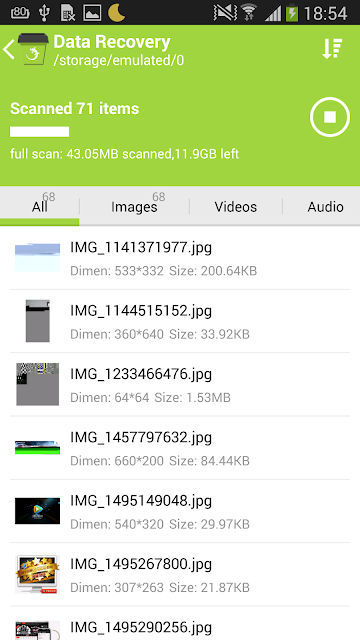Open the sort order icon

(332, 49)
